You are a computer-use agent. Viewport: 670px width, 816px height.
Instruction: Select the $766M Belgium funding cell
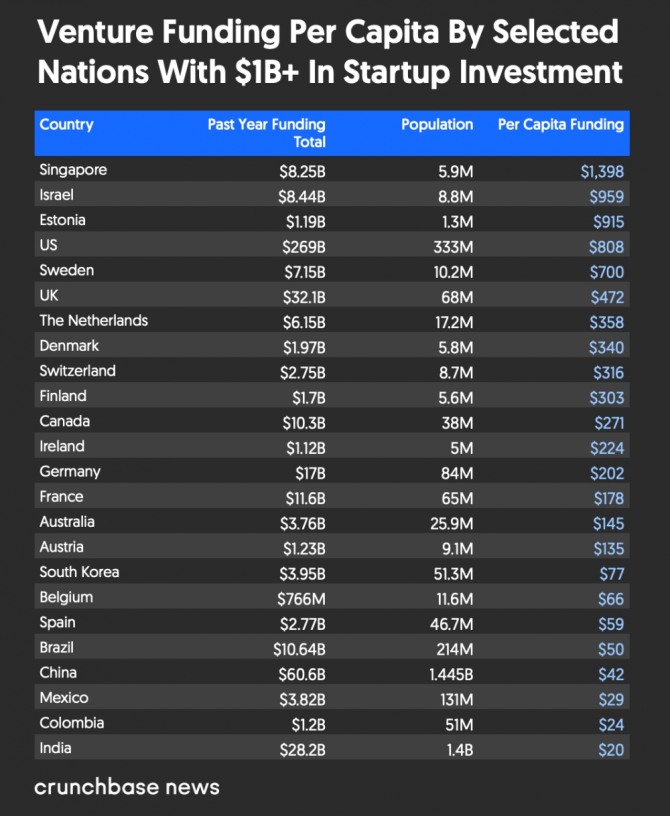[302, 599]
